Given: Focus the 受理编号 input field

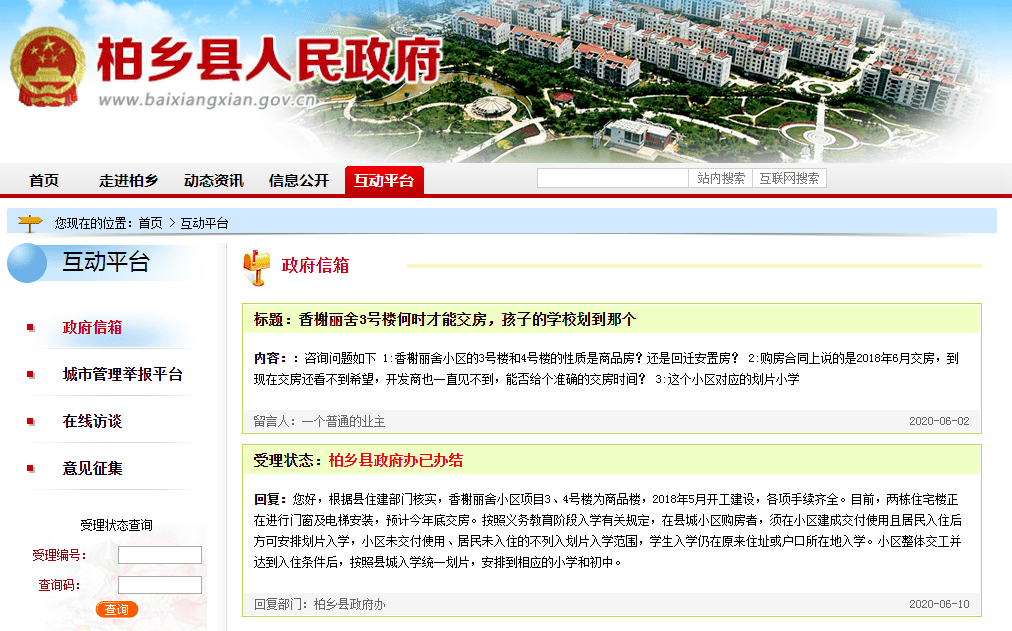Looking at the screenshot, I should tap(160, 555).
